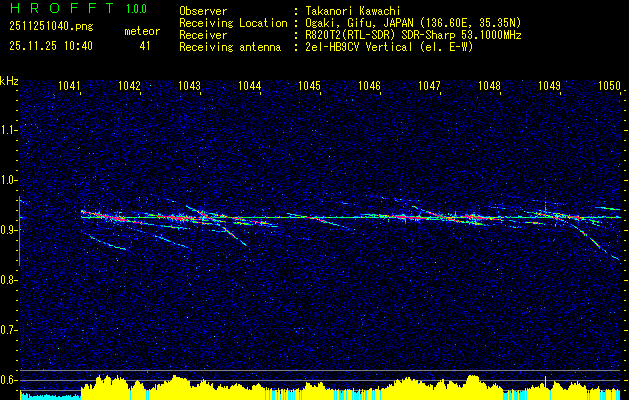629x400 pixels.
Task: Click receiver text R820T2(RTL-SDR) SDR-Sharp 53.1000MHz
Action: (413, 35)
